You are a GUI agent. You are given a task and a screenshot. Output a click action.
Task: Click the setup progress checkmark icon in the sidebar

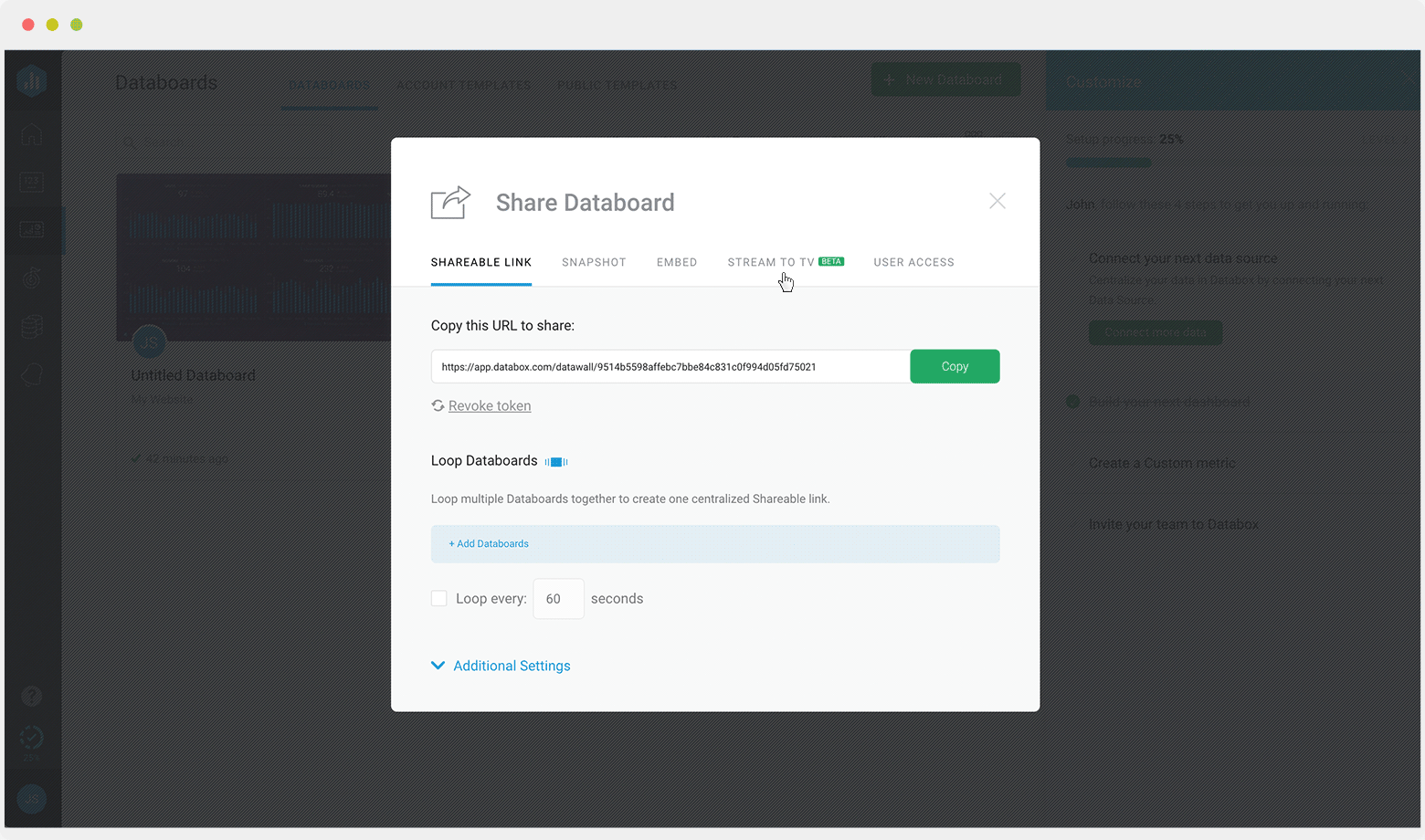(x=32, y=737)
